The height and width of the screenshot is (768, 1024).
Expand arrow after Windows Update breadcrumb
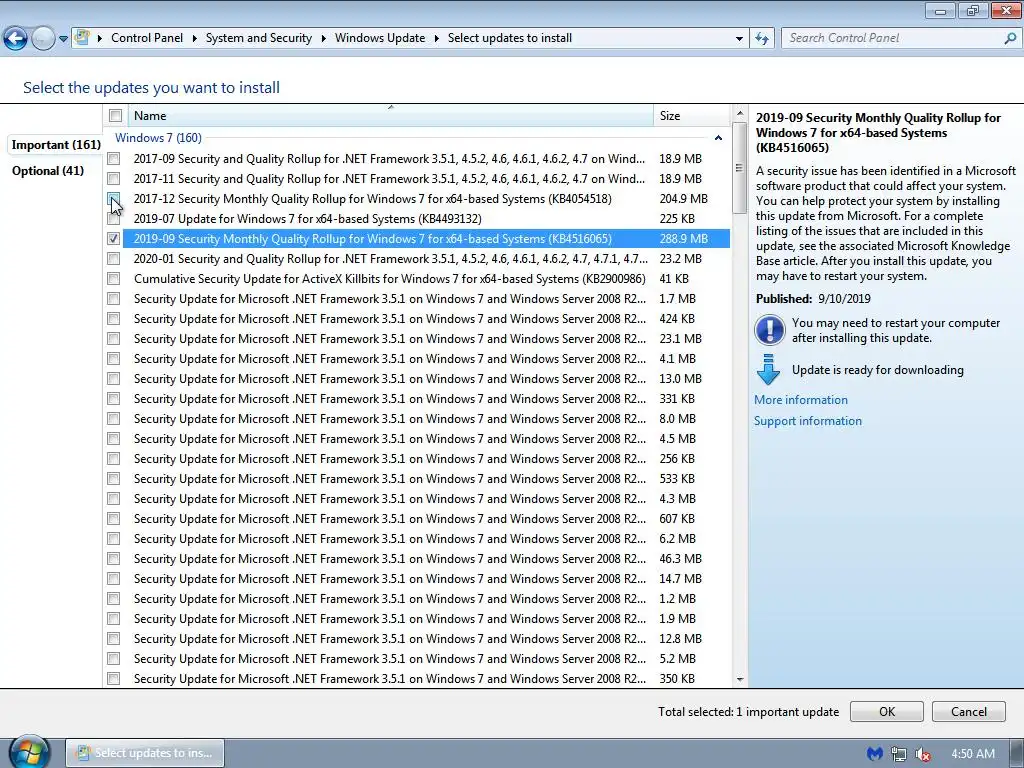pos(436,39)
